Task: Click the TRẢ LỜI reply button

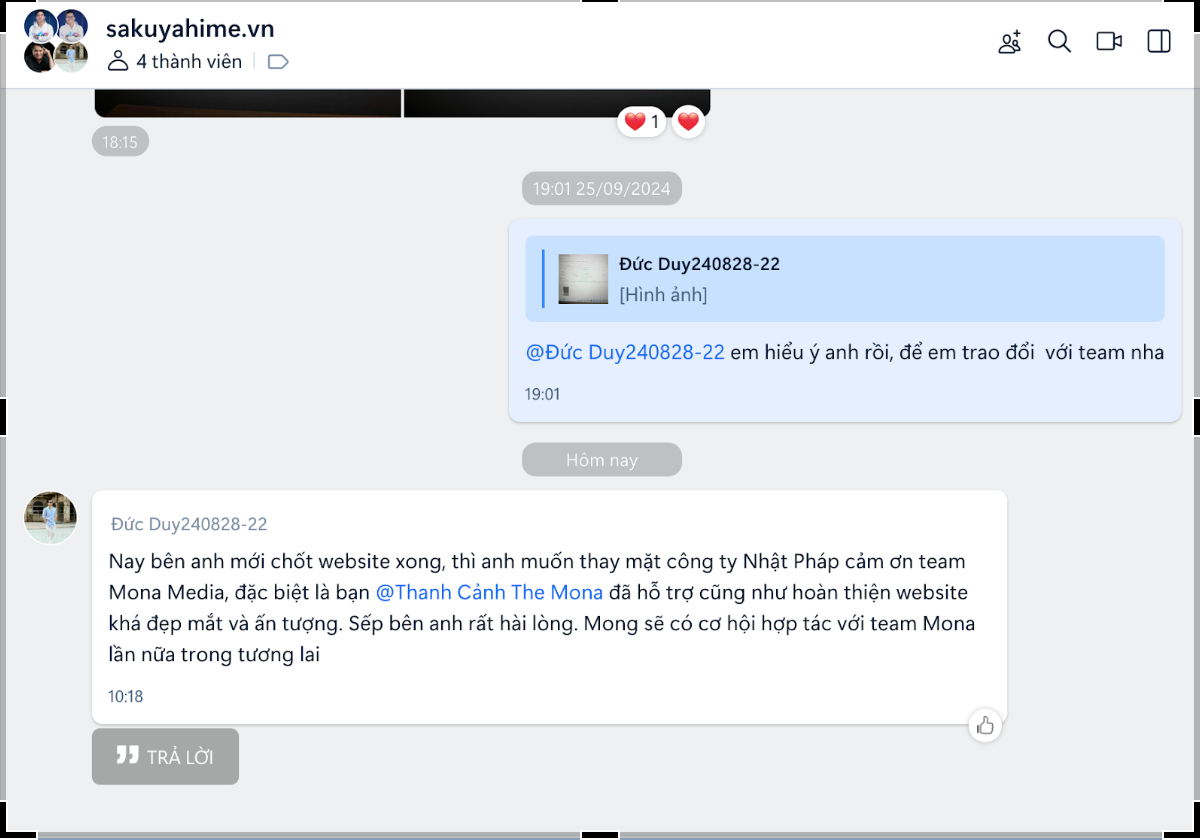Action: tap(165, 756)
